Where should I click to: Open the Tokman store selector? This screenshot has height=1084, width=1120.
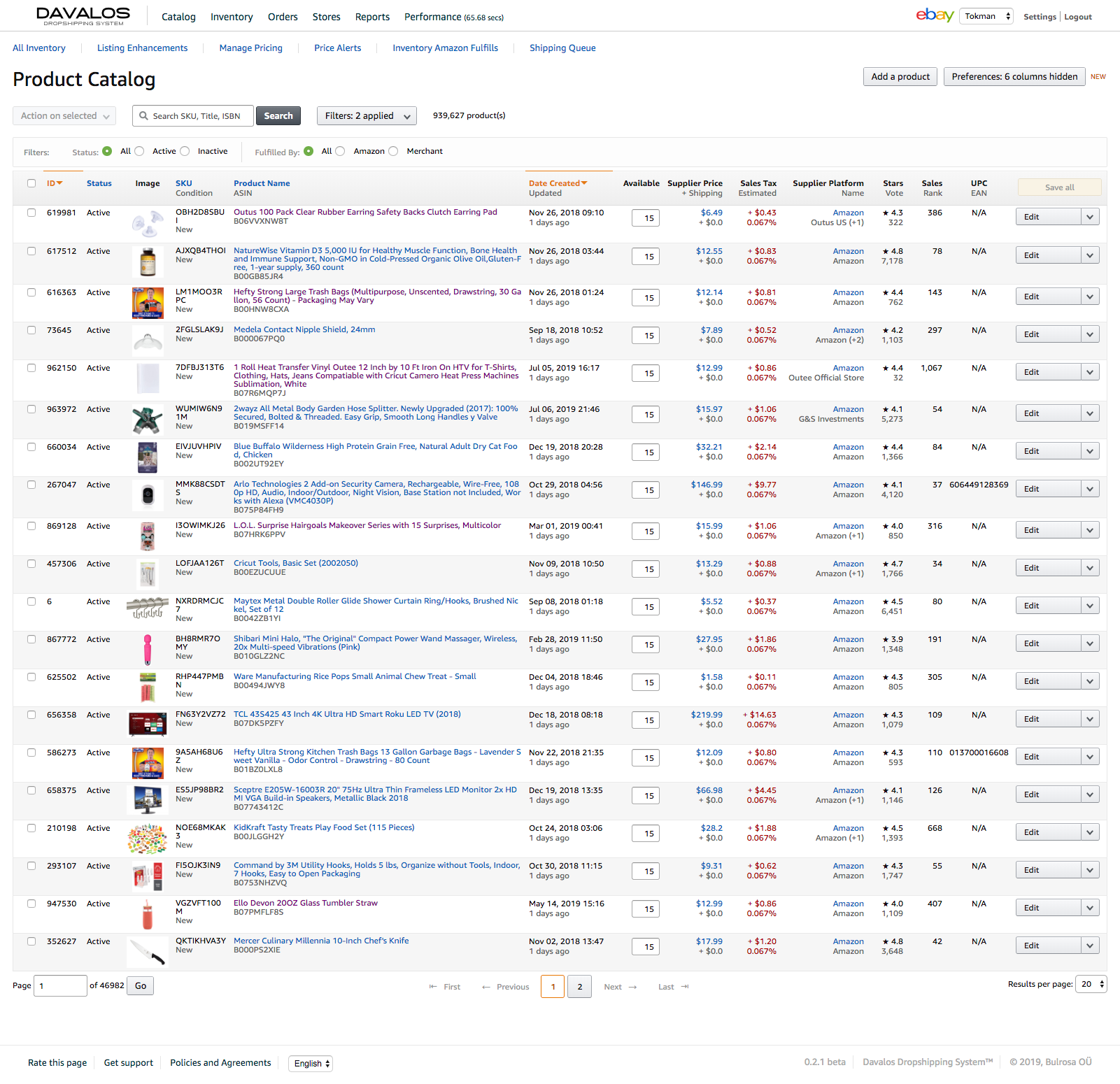click(986, 16)
